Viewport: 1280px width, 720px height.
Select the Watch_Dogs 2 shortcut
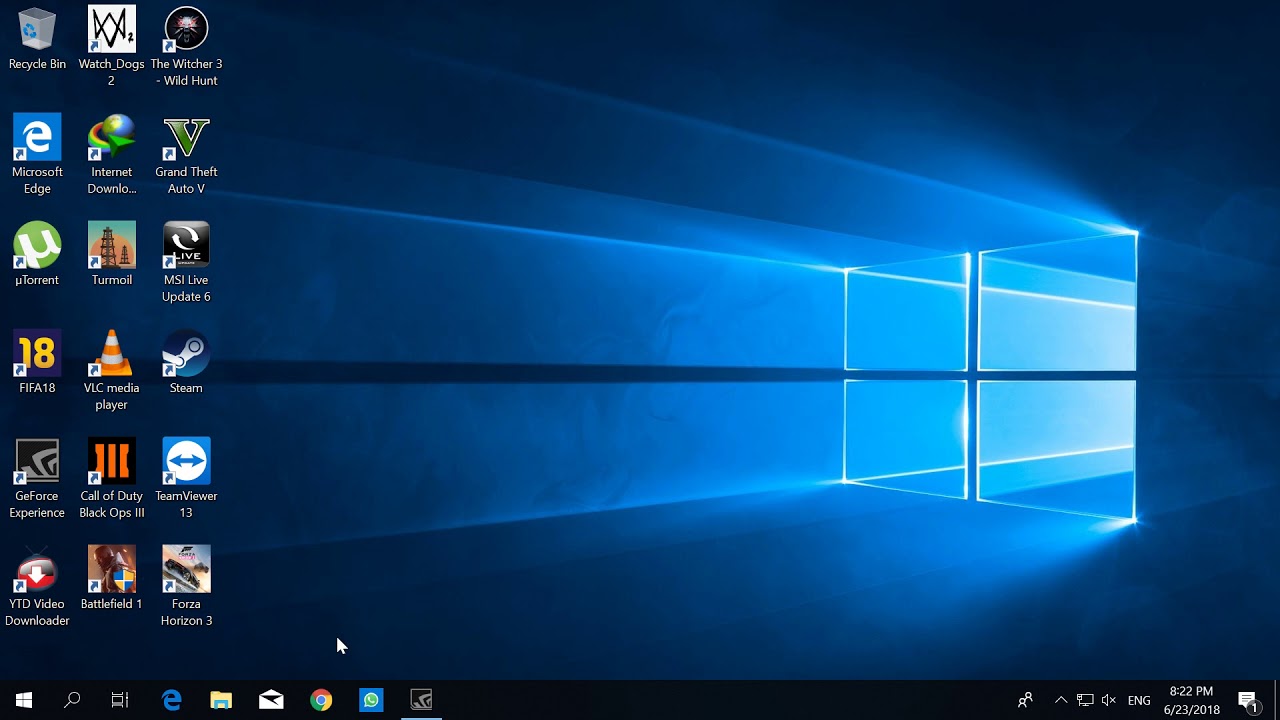pos(111,46)
